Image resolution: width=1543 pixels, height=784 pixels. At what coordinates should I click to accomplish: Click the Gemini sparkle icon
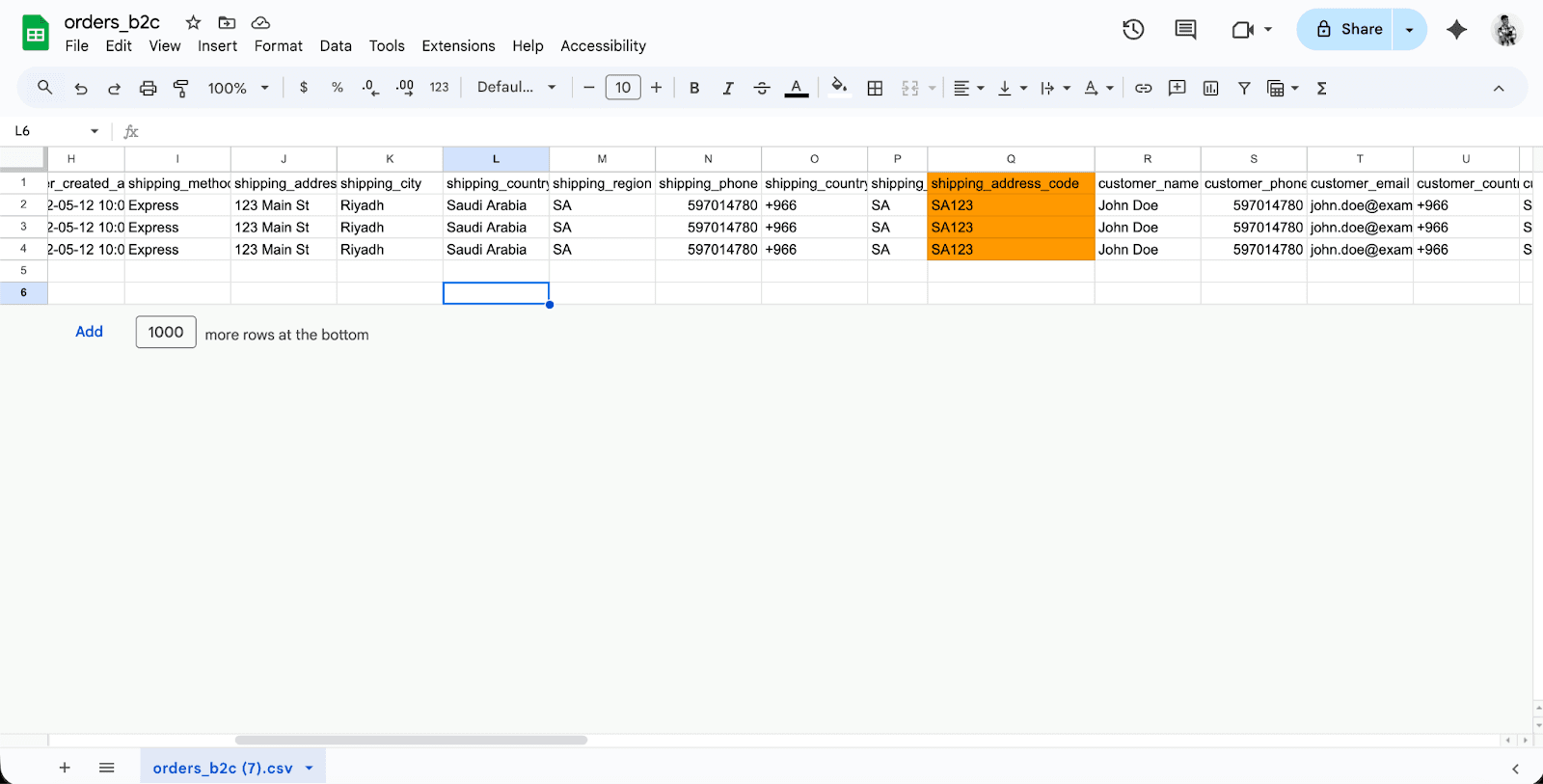pos(1456,30)
